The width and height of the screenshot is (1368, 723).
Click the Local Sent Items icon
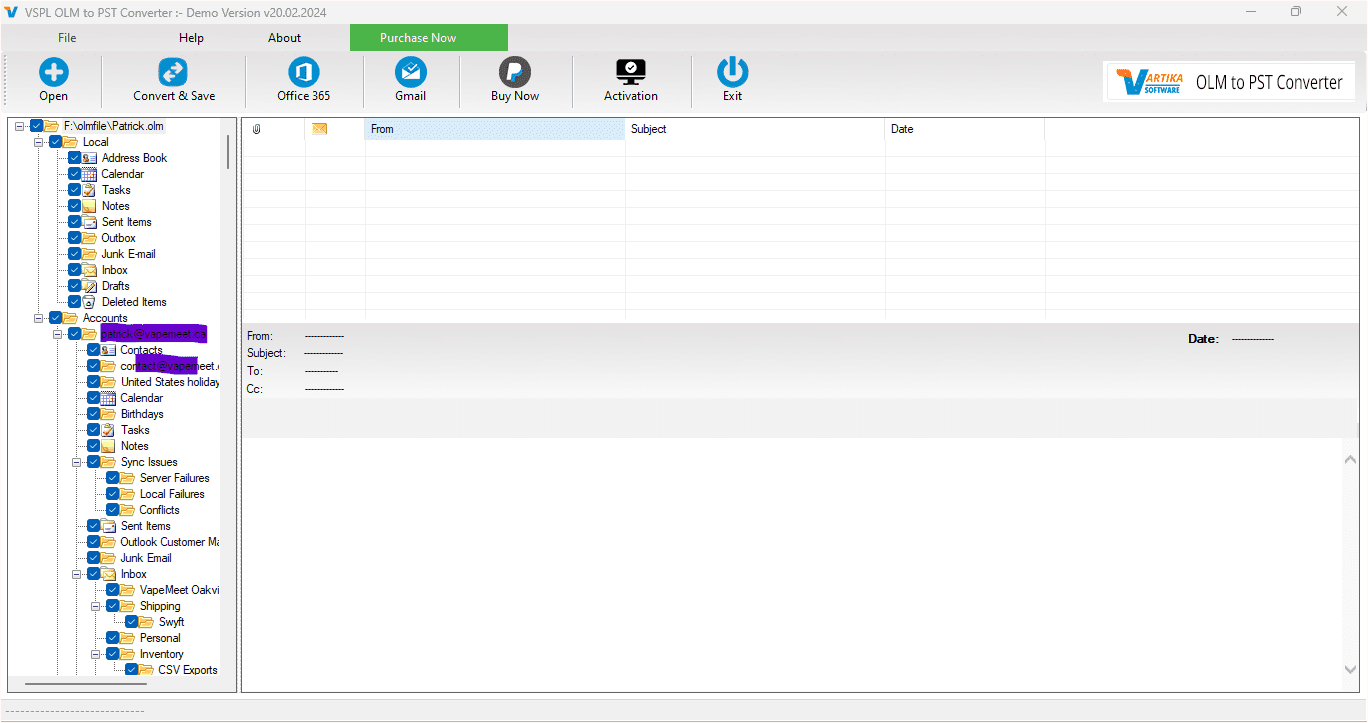click(90, 222)
